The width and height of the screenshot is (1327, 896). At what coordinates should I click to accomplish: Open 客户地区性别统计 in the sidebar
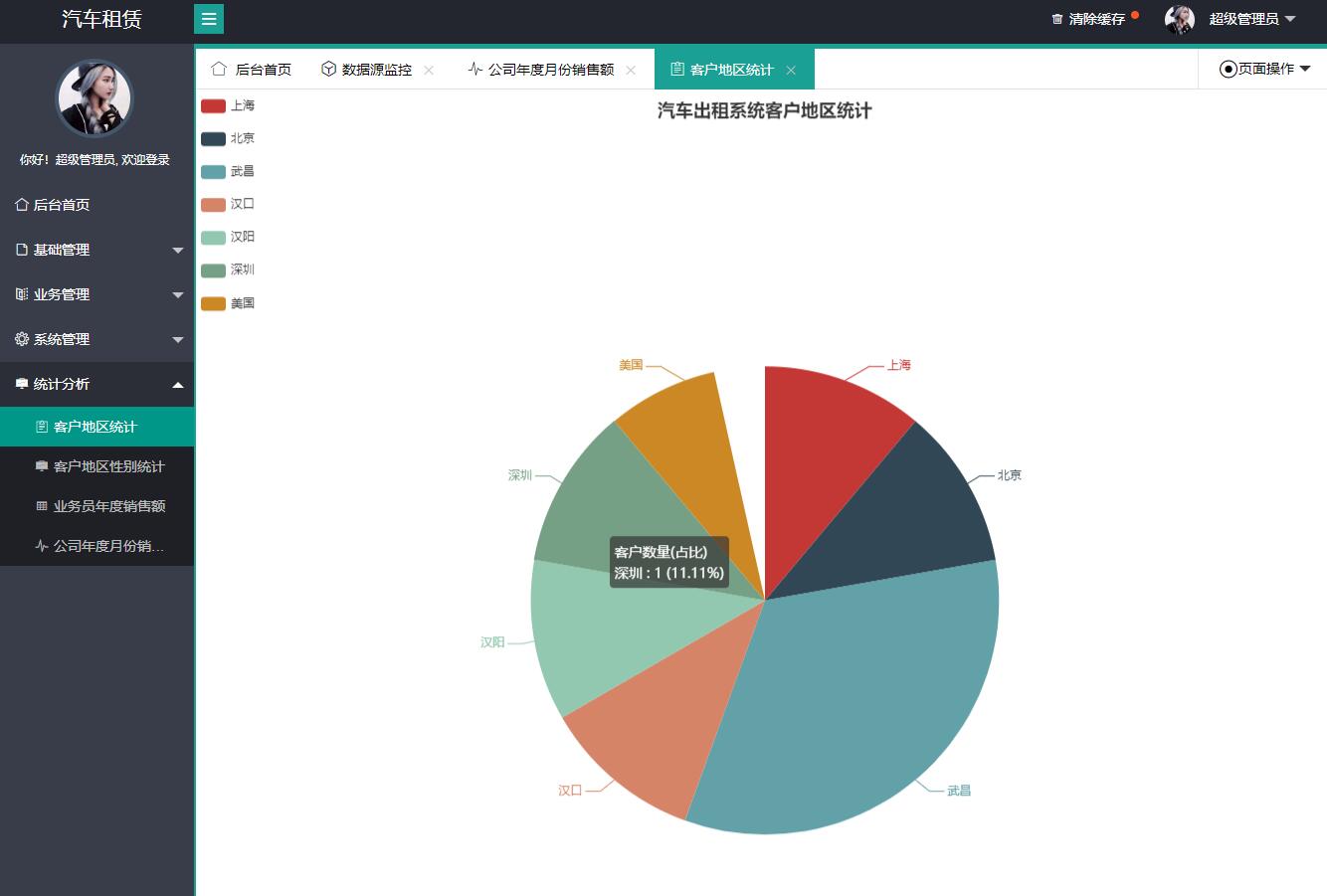click(x=96, y=466)
